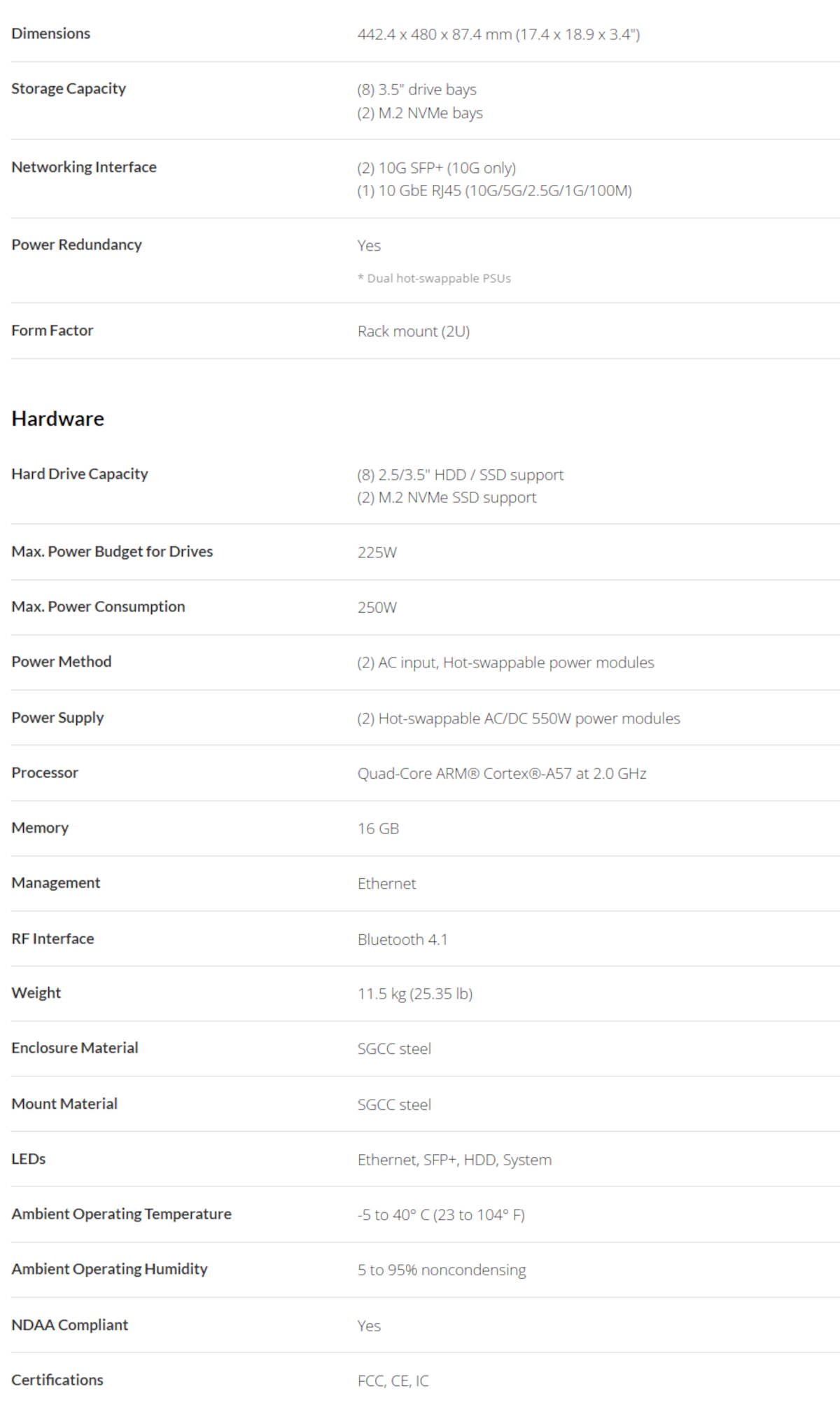Select the "Storage Capacity" label
Screen dimensions: 840x1407
[69, 89]
